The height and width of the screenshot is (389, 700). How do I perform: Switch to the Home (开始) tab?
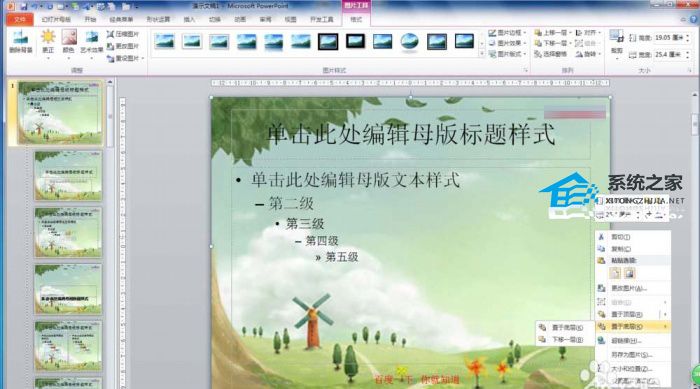coord(91,20)
